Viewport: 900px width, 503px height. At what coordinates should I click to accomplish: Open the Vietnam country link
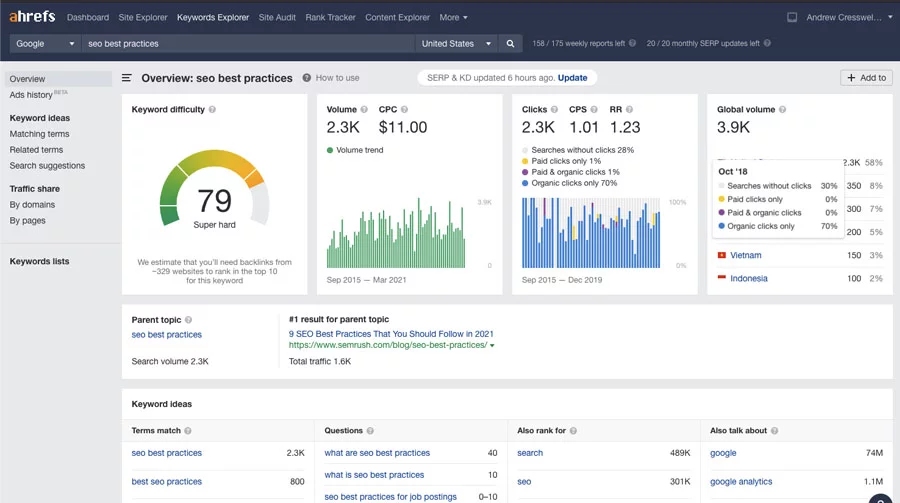pyautogui.click(x=746, y=255)
